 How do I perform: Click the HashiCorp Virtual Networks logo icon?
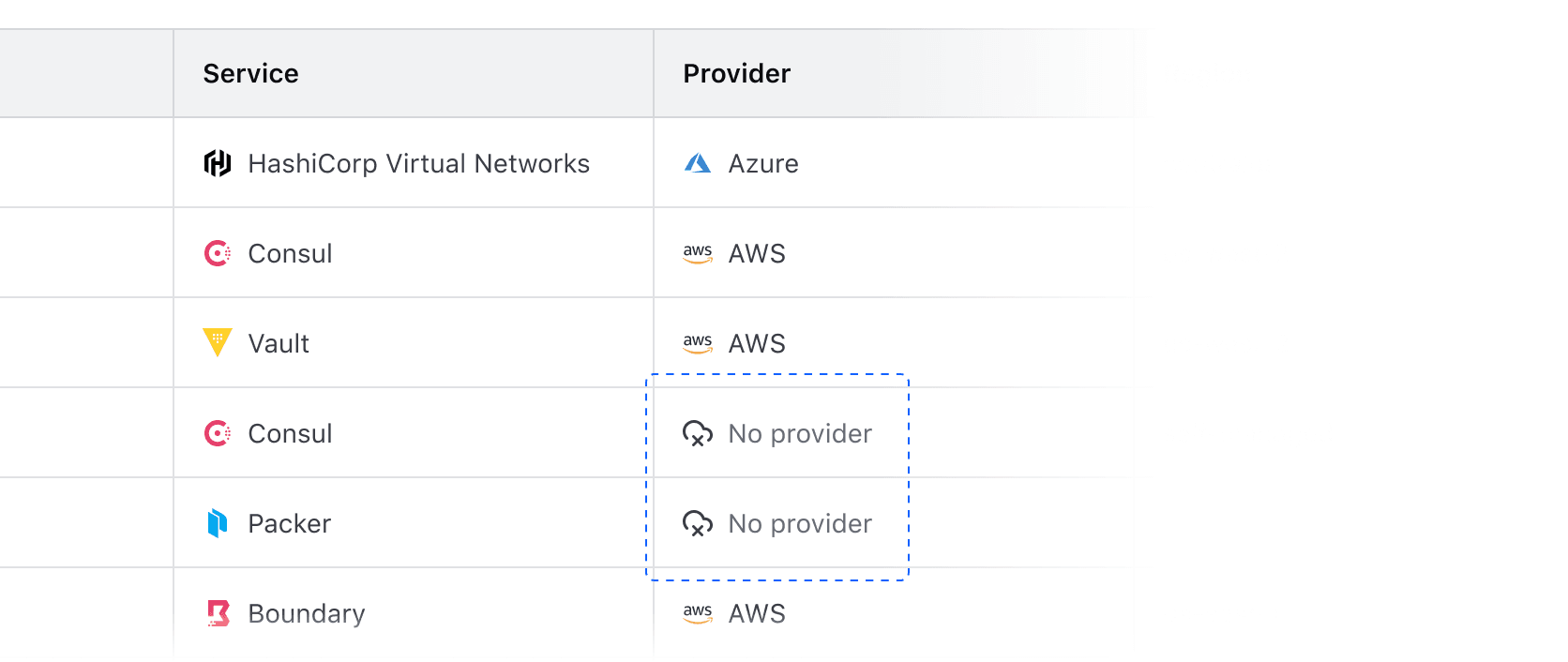(x=219, y=162)
